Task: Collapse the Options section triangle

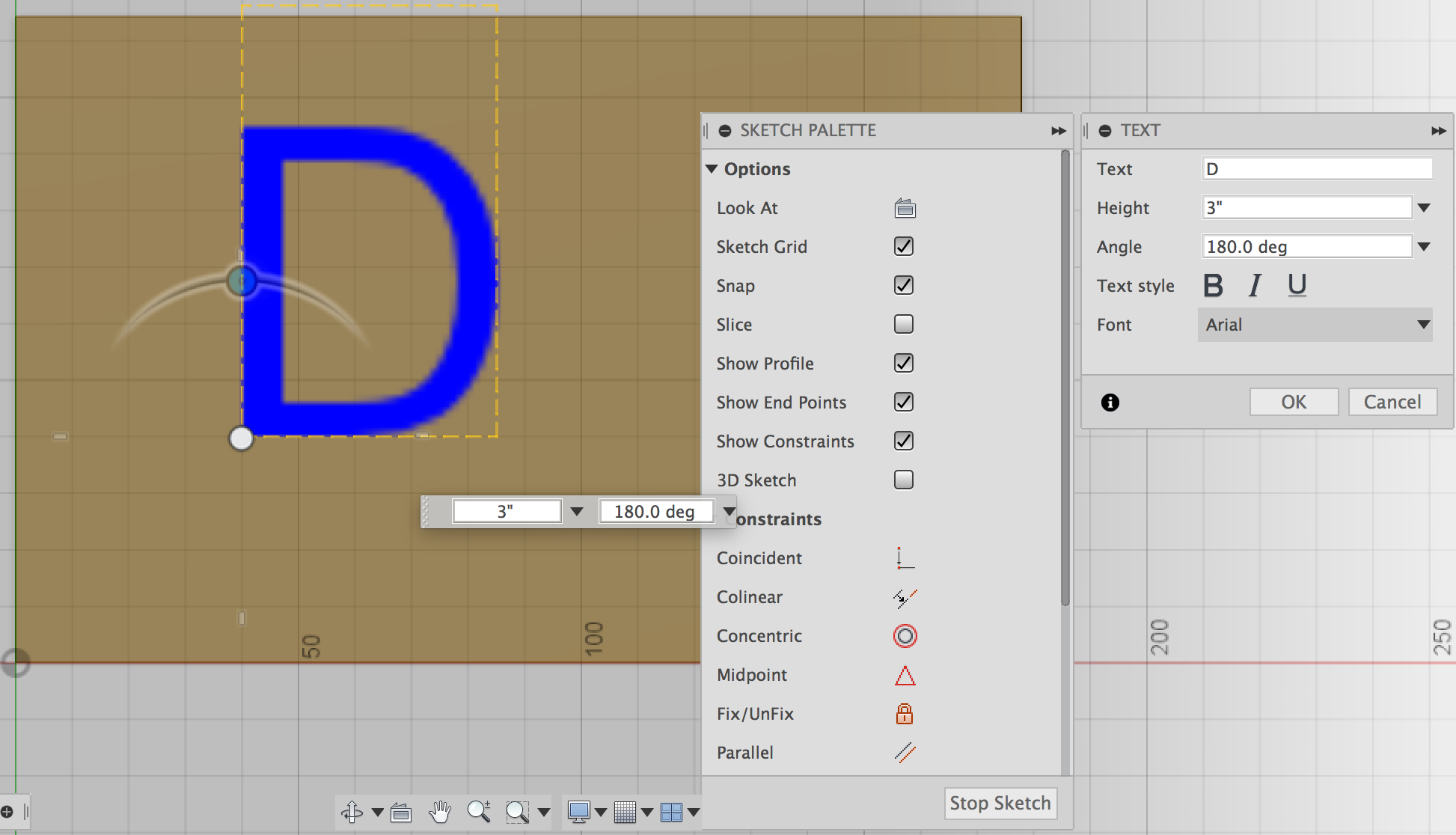Action: point(712,169)
